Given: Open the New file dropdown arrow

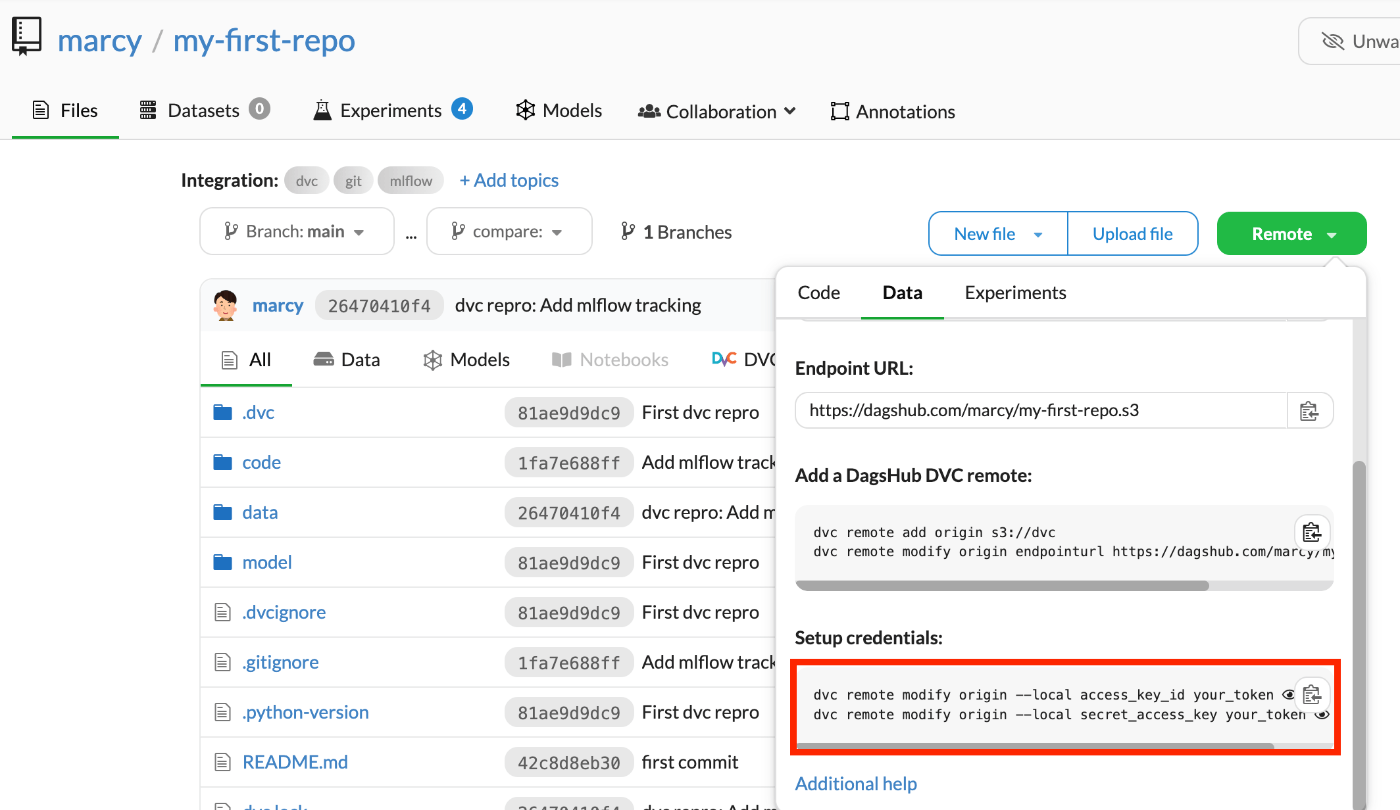Looking at the screenshot, I should 1037,234.
